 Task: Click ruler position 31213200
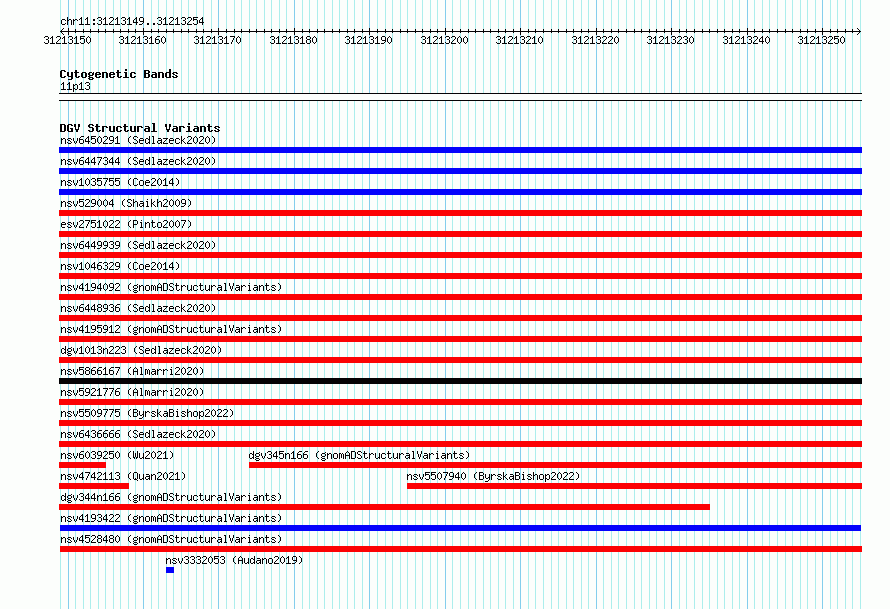point(444,40)
